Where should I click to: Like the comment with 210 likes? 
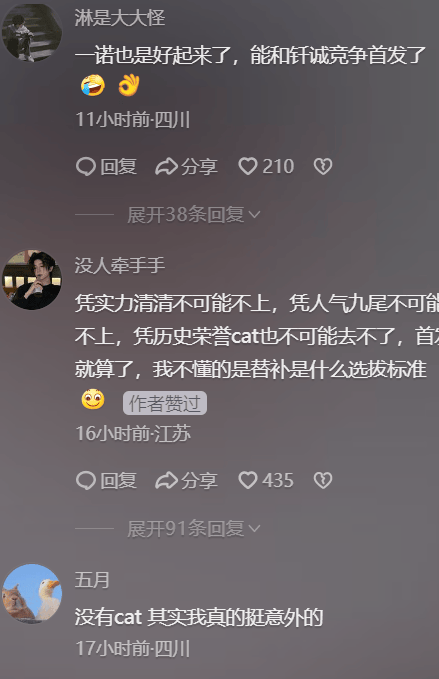click(x=266, y=166)
